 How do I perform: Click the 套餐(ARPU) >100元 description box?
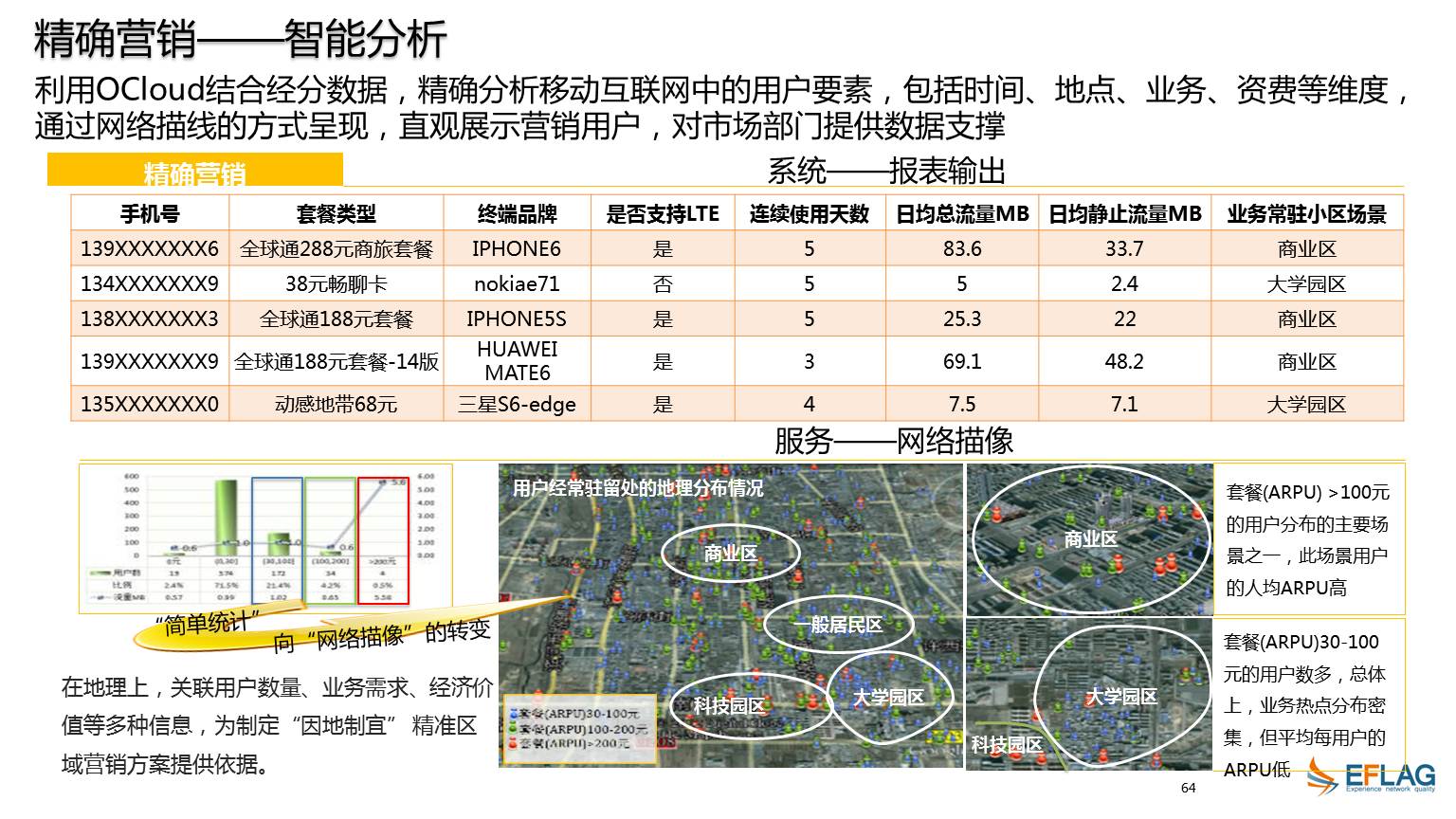pos(1309,538)
